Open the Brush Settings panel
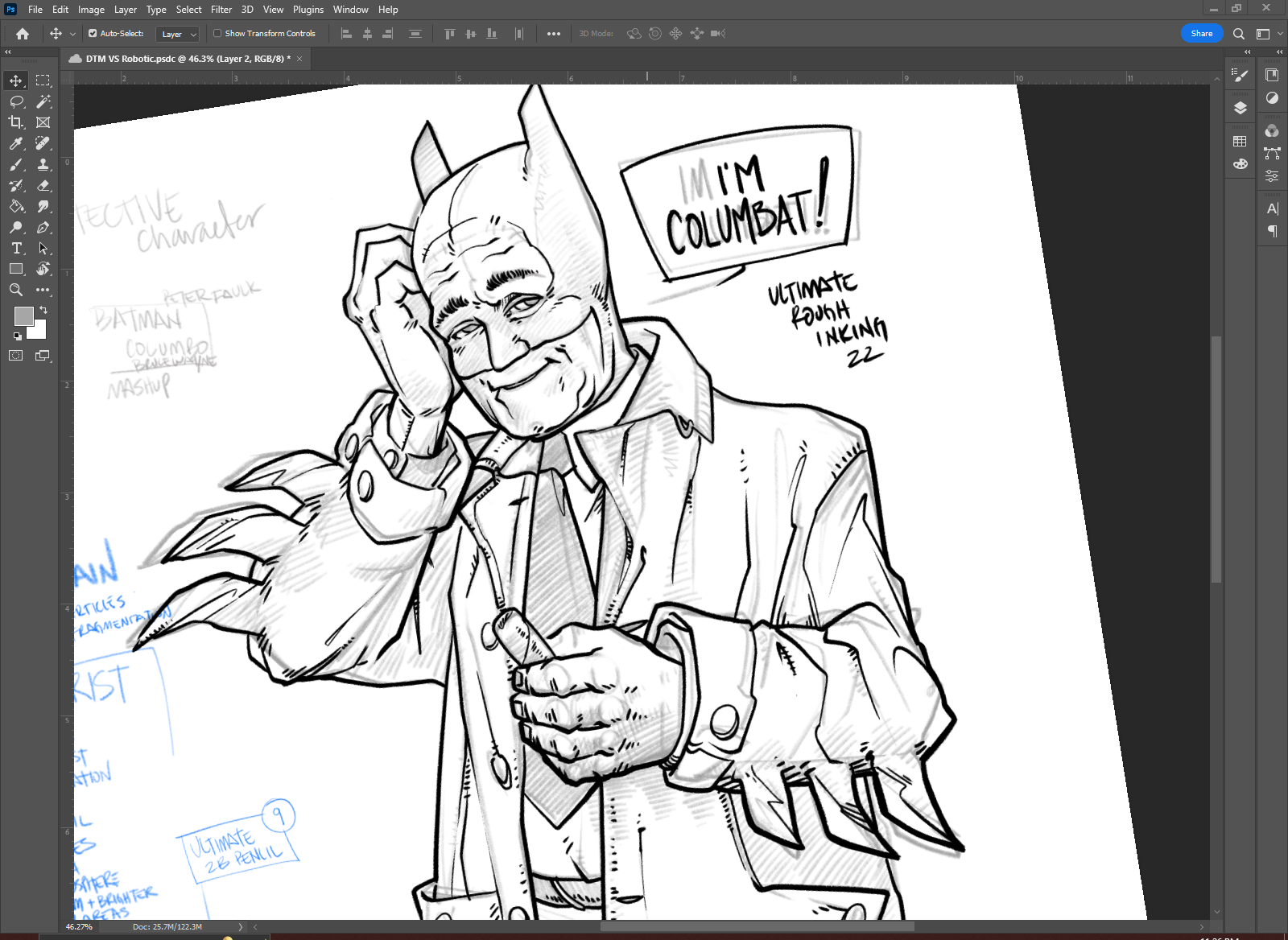The image size is (1288, 940). pyautogui.click(x=1241, y=75)
